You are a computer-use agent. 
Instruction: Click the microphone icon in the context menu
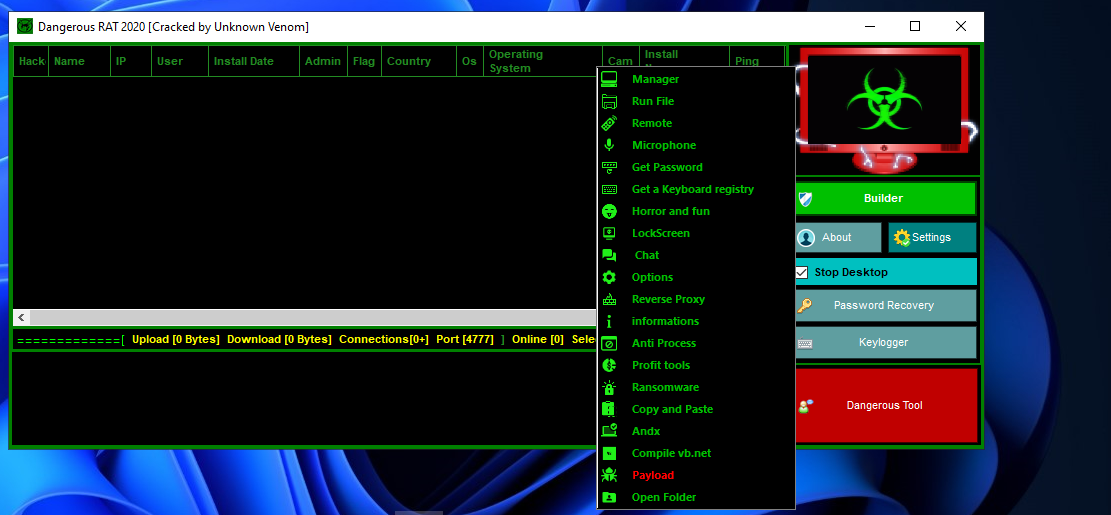click(x=609, y=145)
